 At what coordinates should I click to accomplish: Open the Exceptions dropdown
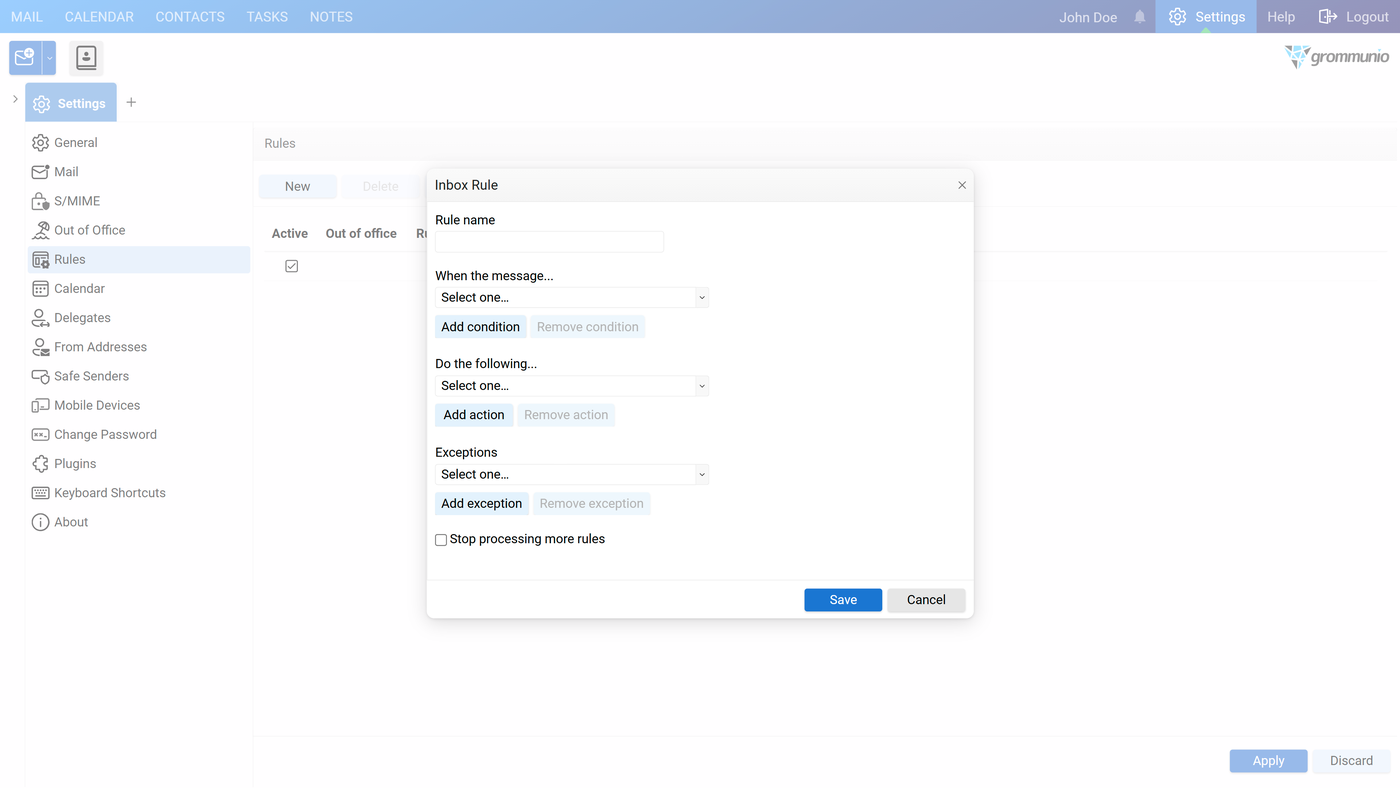point(572,474)
